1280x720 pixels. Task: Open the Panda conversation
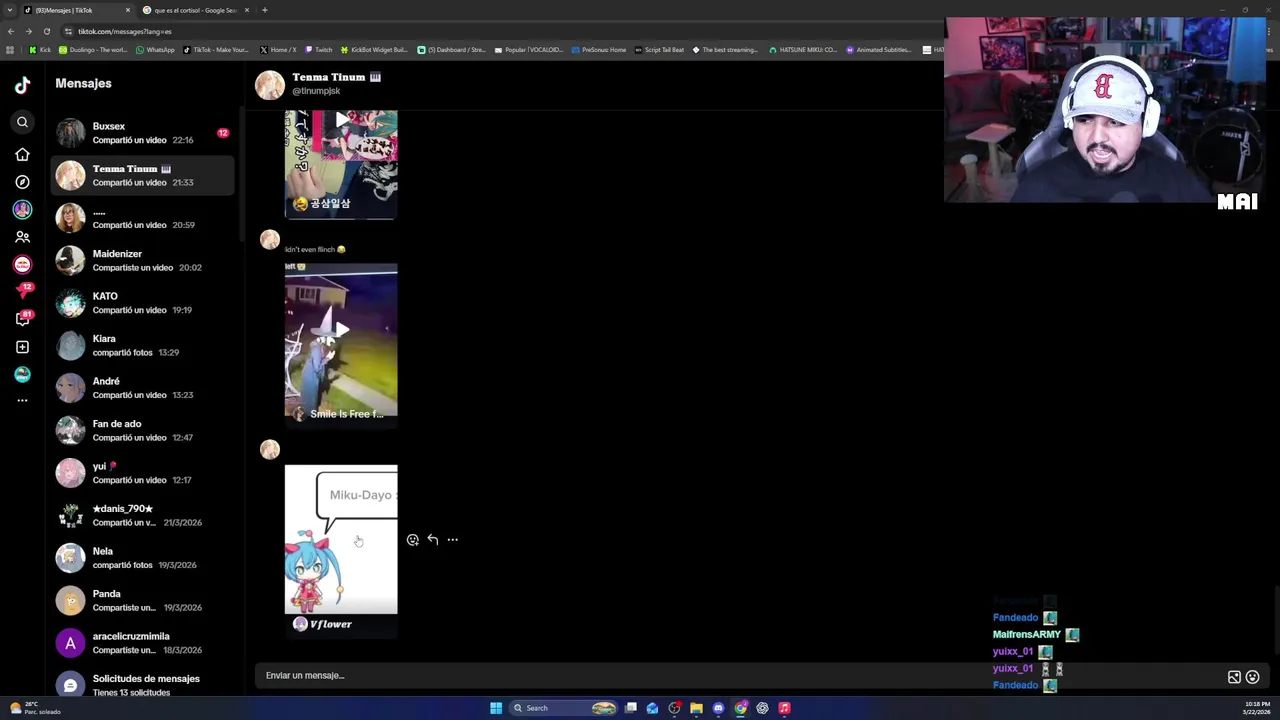(144, 600)
